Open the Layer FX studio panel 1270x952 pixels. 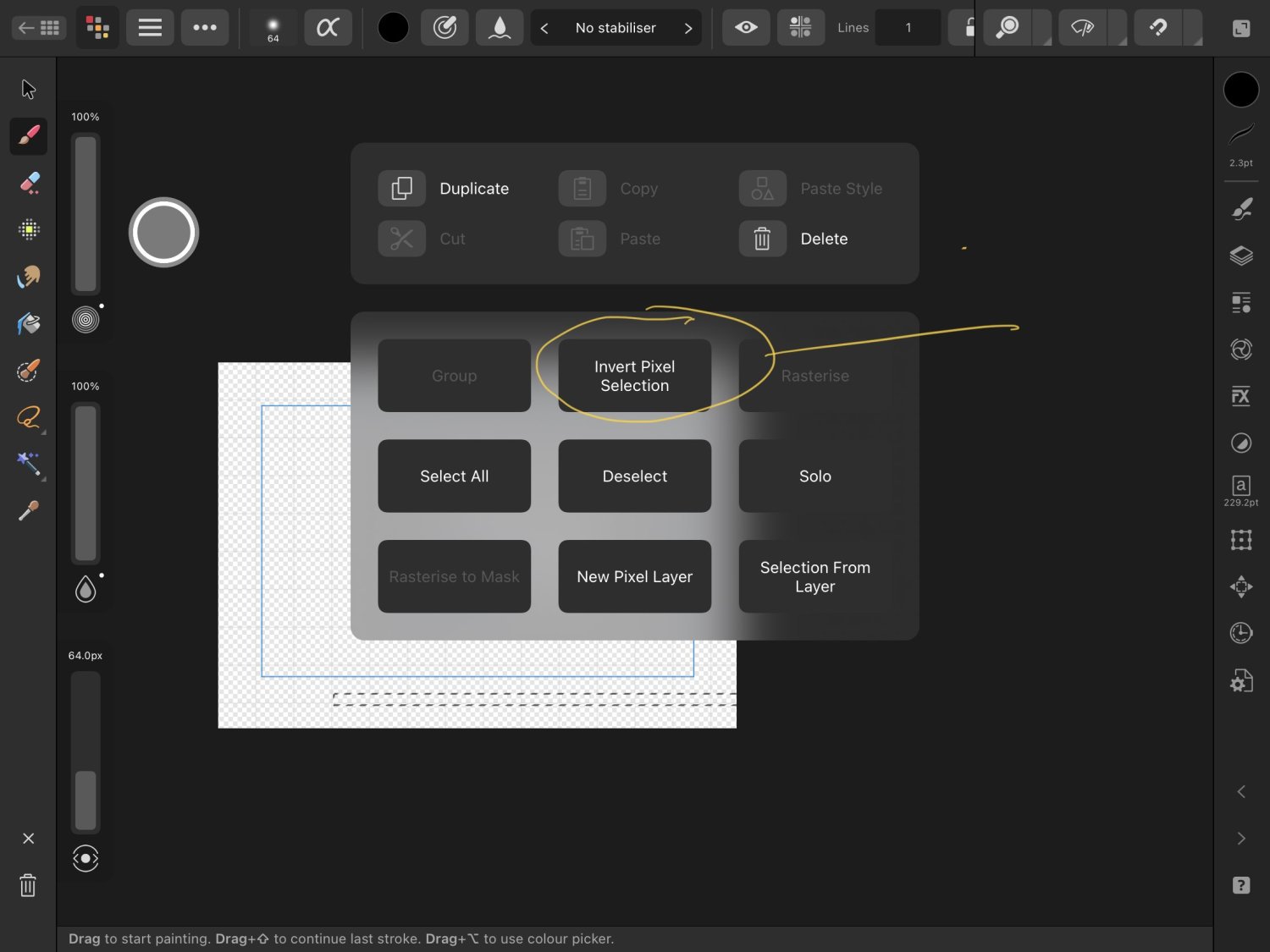(x=1241, y=395)
